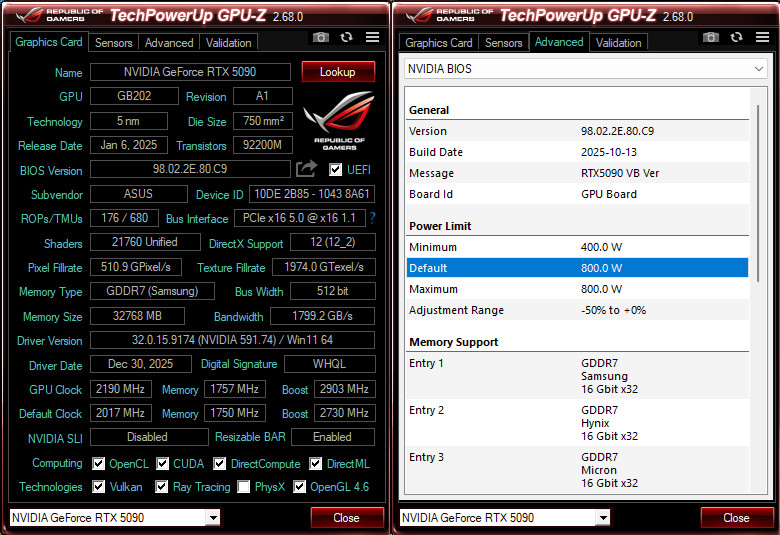The height and width of the screenshot is (535, 780).
Task: Click the Lookup button
Action: [x=338, y=72]
